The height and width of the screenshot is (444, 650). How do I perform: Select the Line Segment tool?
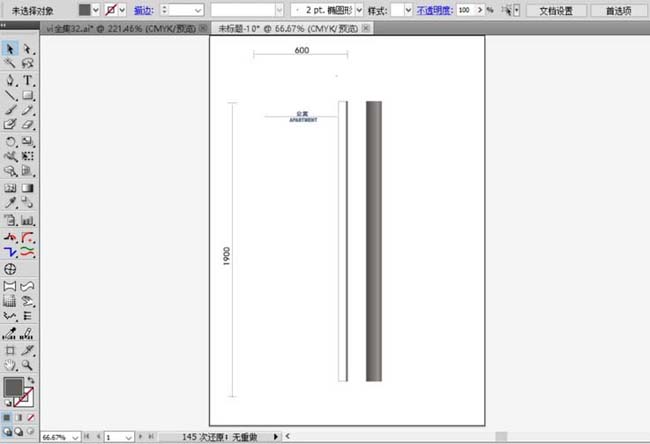(x=10, y=95)
